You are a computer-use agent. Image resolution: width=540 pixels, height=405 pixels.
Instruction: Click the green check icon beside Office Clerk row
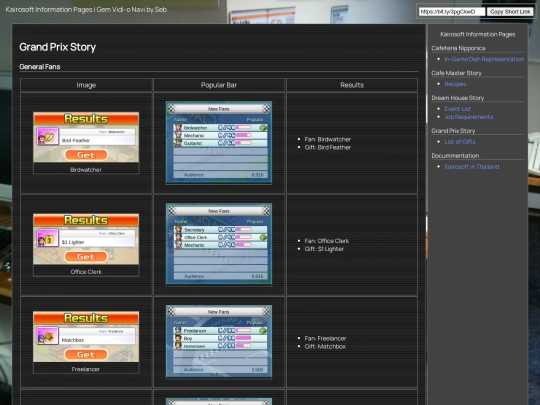coord(263,237)
